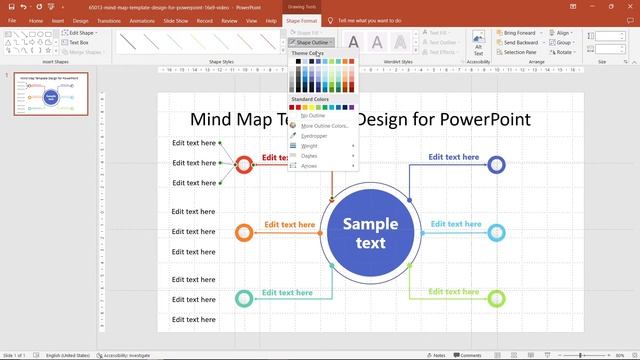Switch to Slide Sorter view in status bar

(x=514, y=356)
